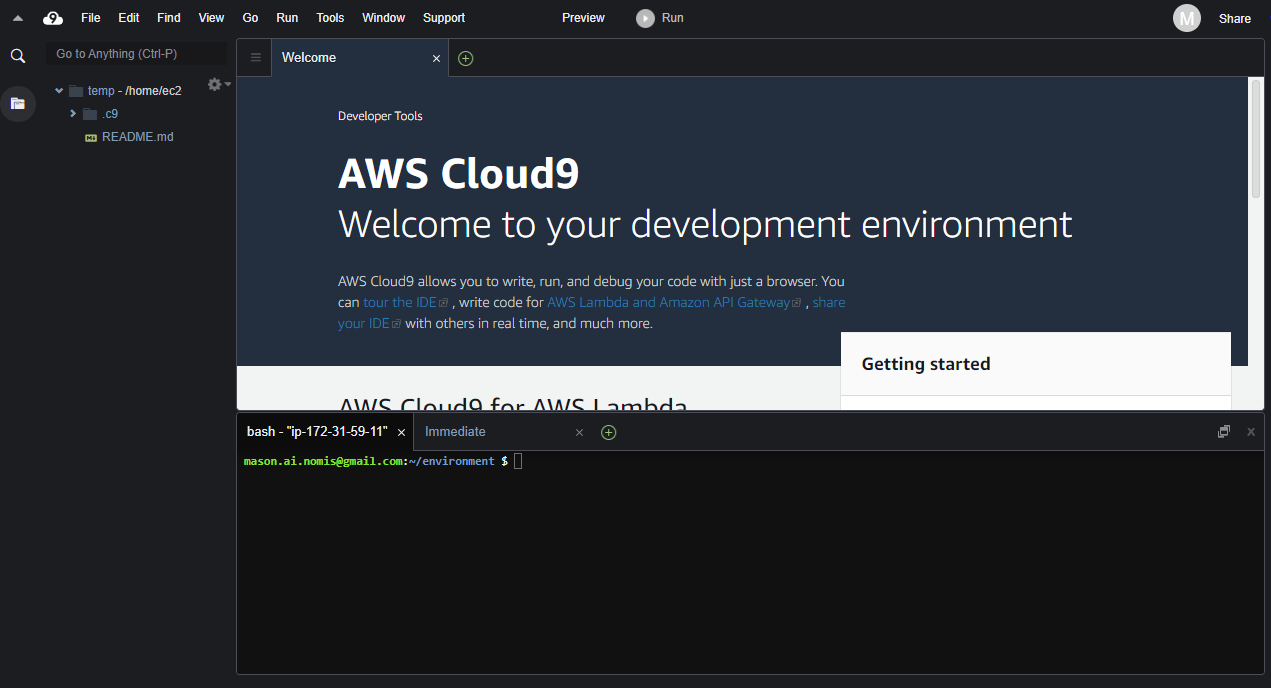Collapse the menu bar with the up arrow
1271x688 pixels.
tap(18, 18)
